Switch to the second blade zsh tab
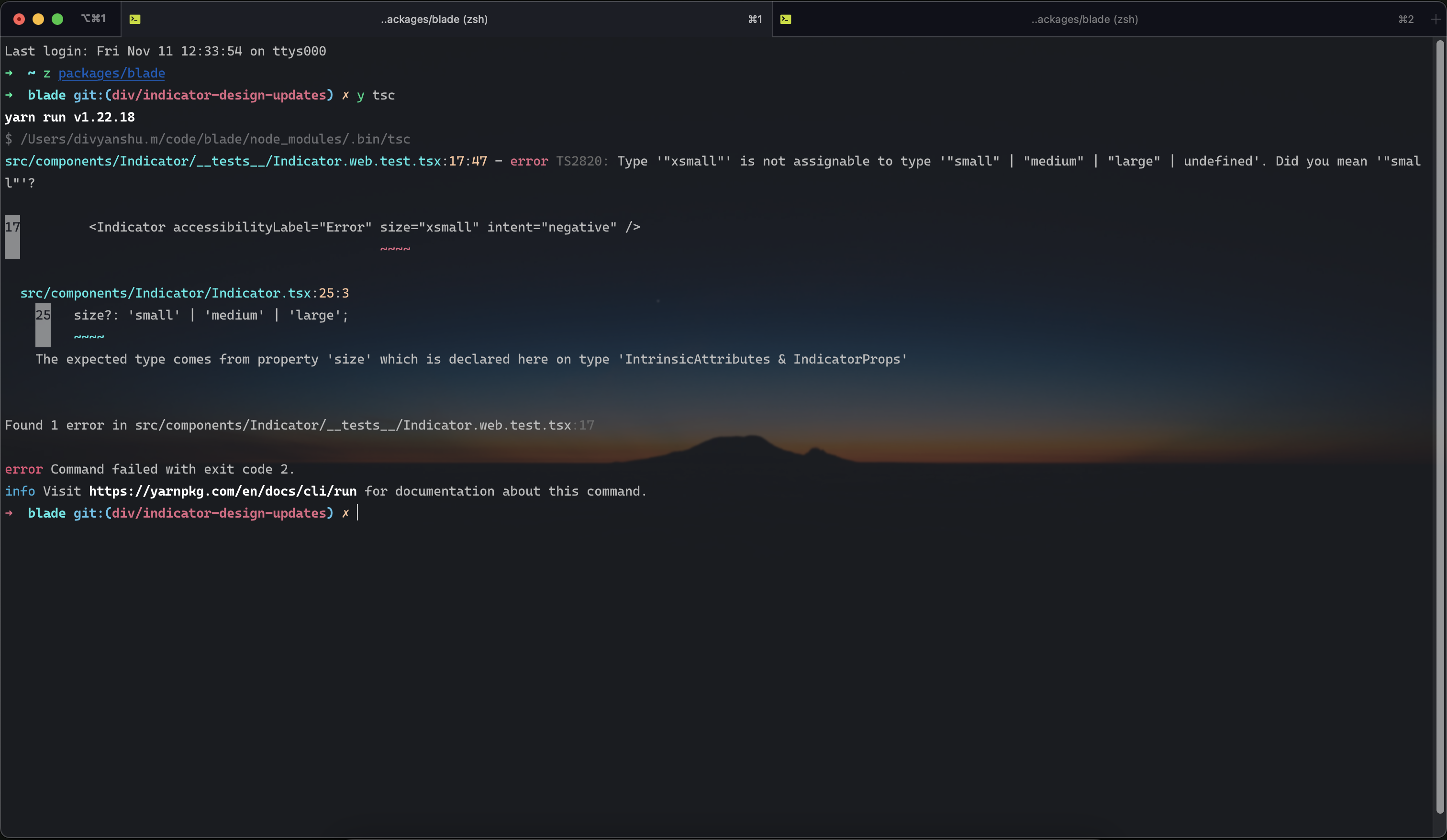1447x840 pixels. (1084, 19)
